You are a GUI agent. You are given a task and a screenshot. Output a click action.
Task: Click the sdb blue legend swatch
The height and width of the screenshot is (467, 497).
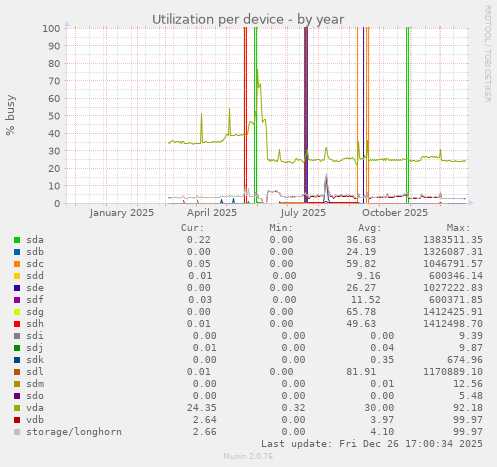(x=17, y=252)
